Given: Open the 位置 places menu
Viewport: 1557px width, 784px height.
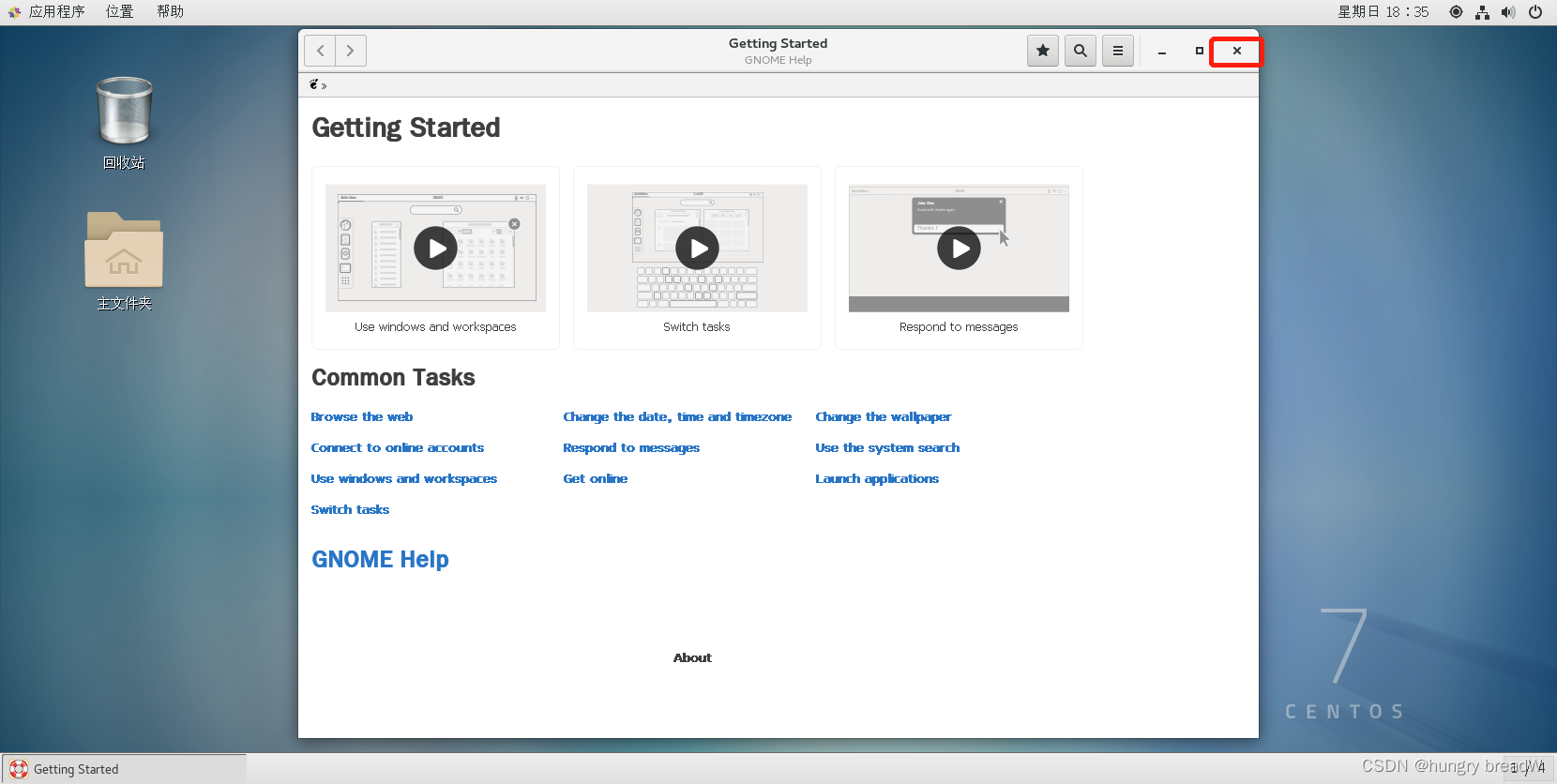Looking at the screenshot, I should 119,11.
